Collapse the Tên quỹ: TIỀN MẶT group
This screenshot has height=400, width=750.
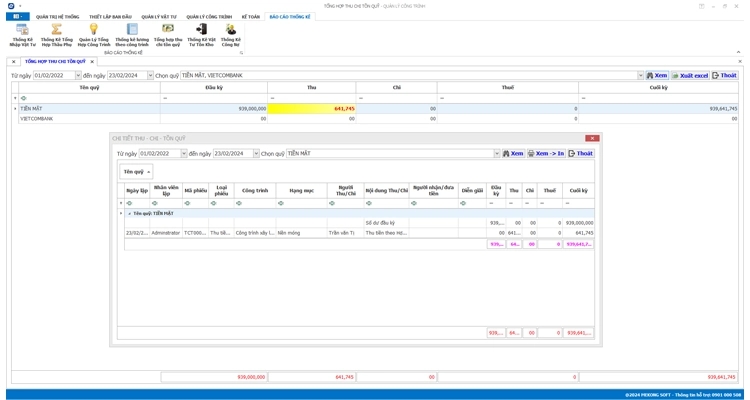tap(129, 213)
